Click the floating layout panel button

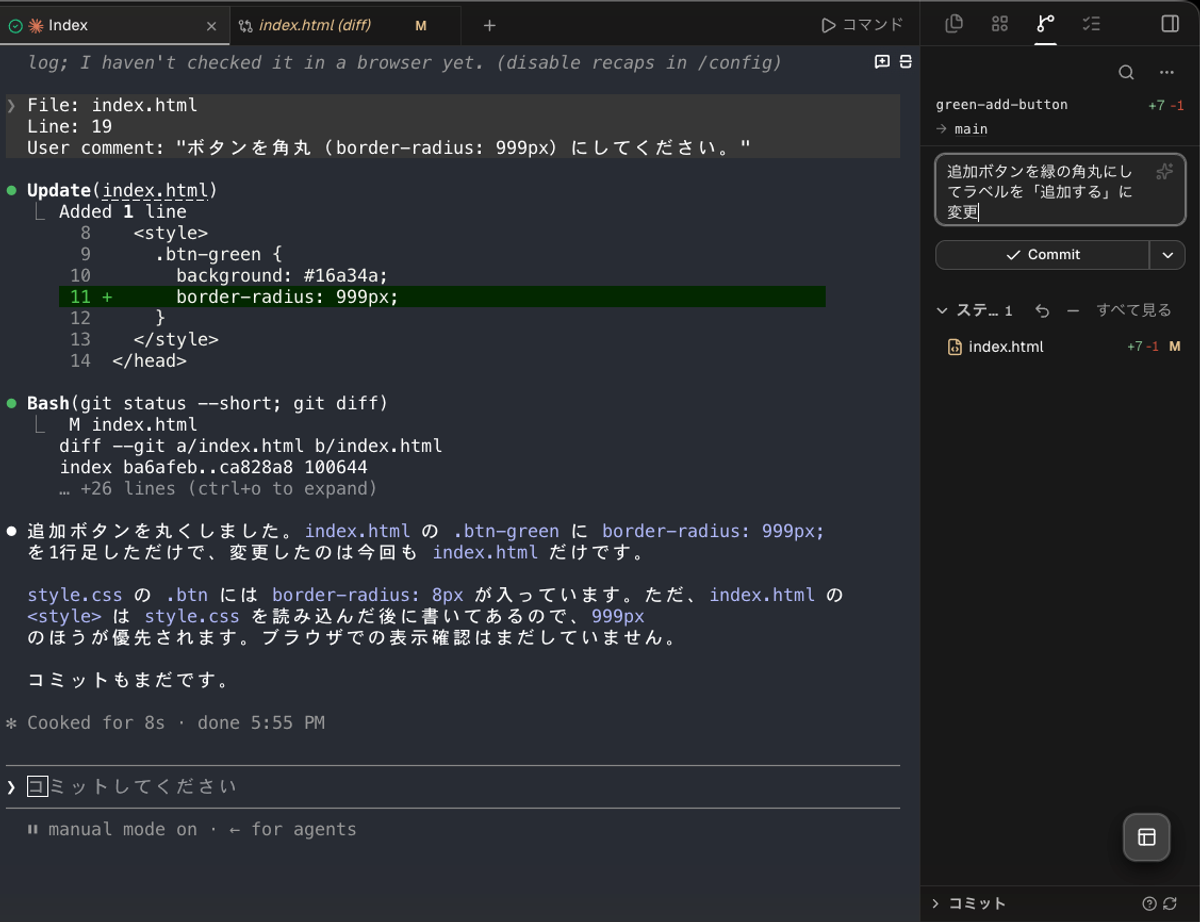click(1146, 837)
